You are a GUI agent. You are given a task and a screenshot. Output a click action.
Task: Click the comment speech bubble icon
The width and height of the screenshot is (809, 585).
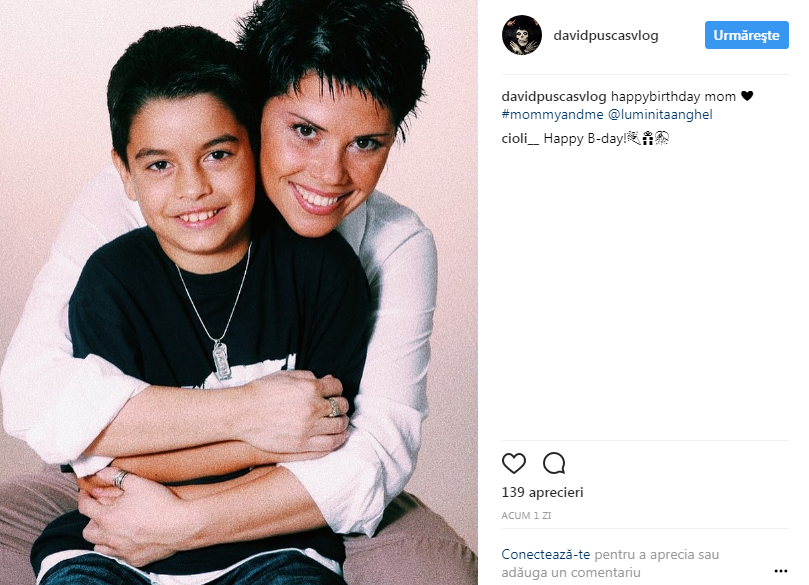coord(554,463)
